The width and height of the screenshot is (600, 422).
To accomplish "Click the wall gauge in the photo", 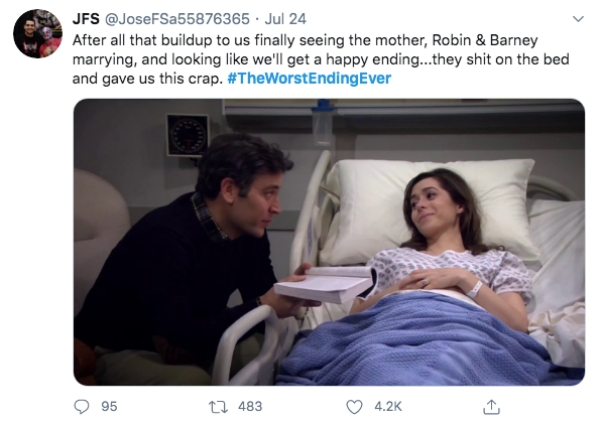I will click(187, 133).
